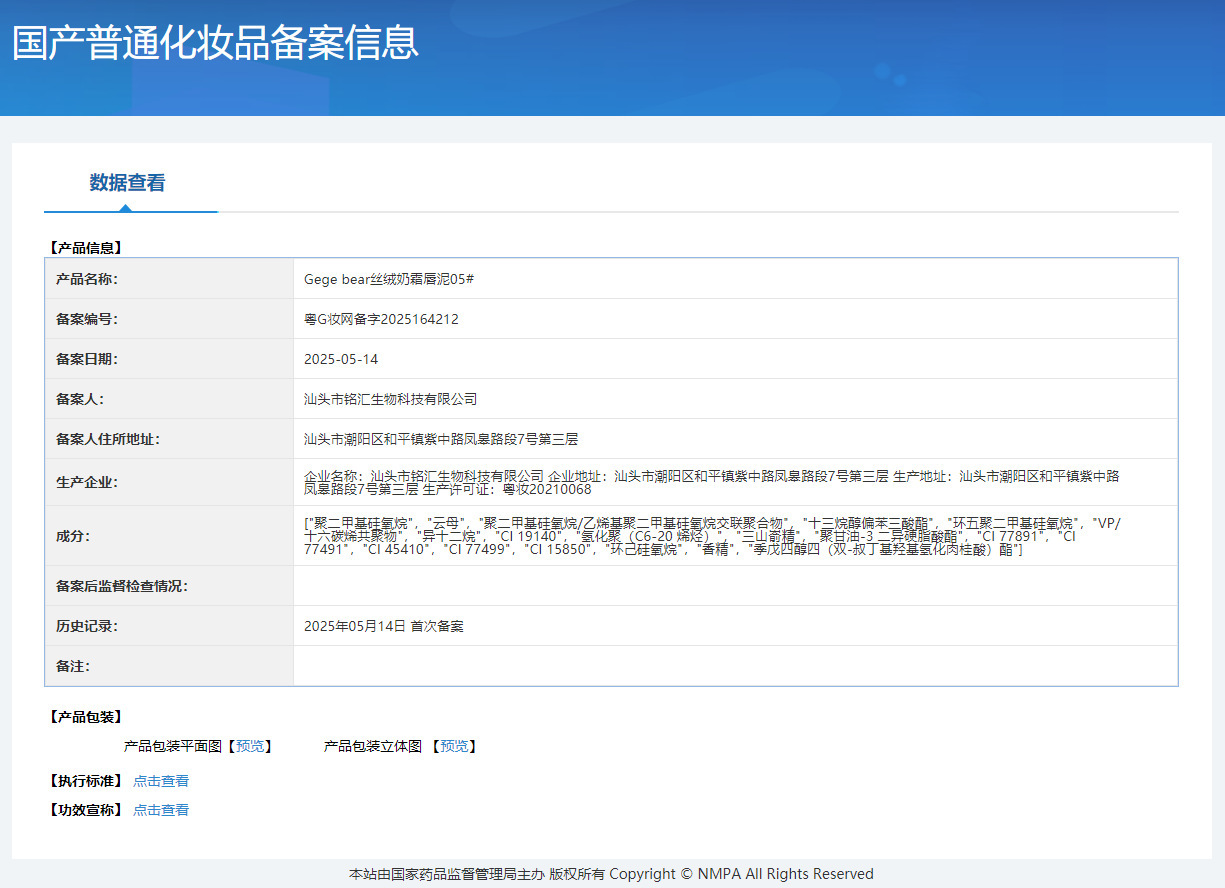Click the 生产企业 details cell

point(735,482)
